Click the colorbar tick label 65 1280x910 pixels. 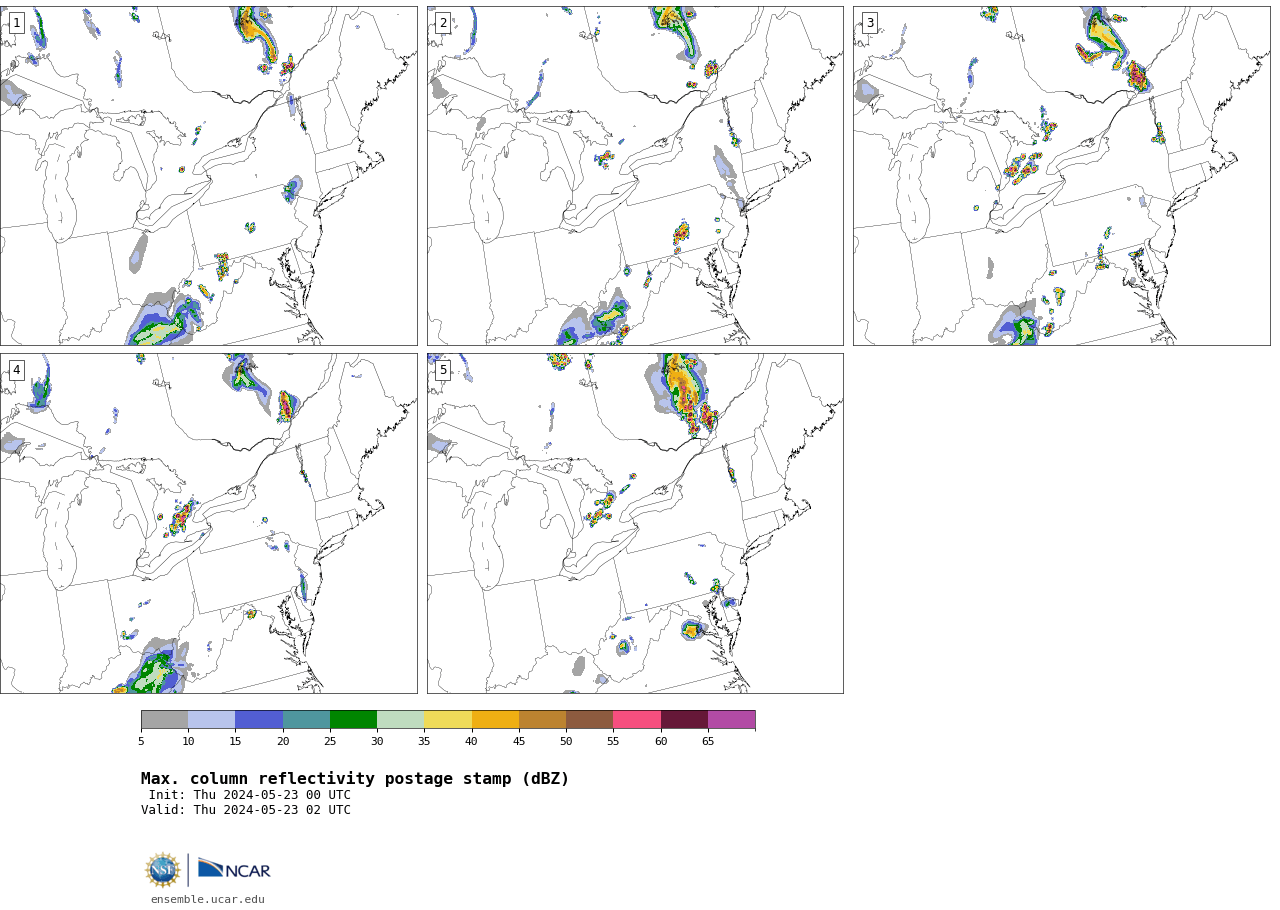pos(708,741)
